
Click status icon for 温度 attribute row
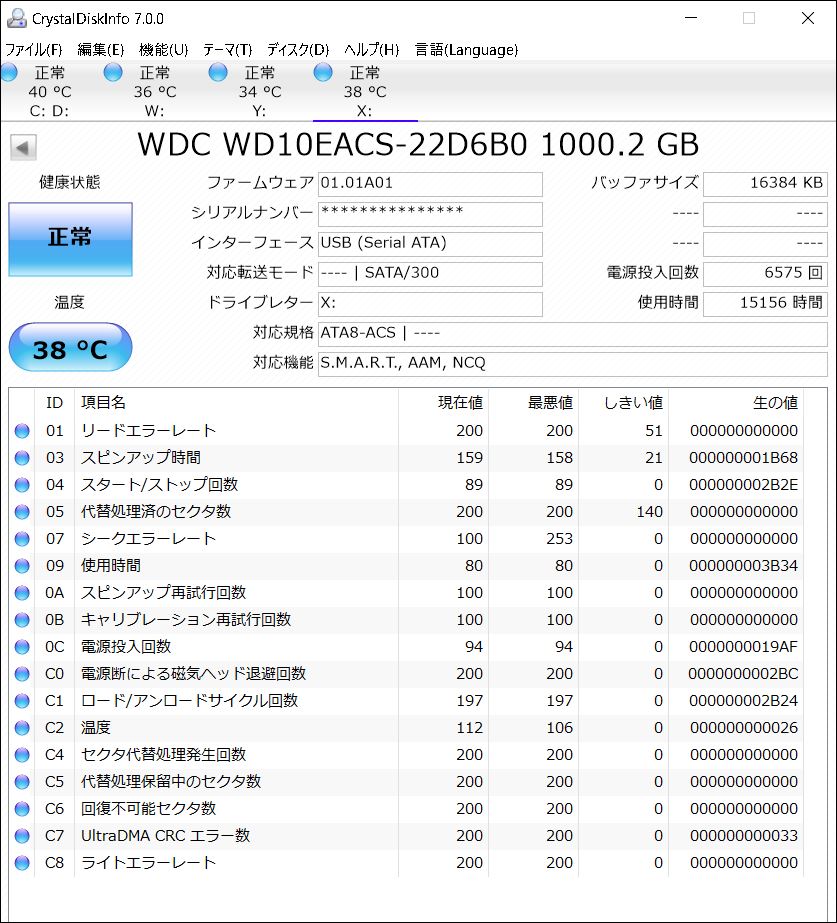coord(22,728)
